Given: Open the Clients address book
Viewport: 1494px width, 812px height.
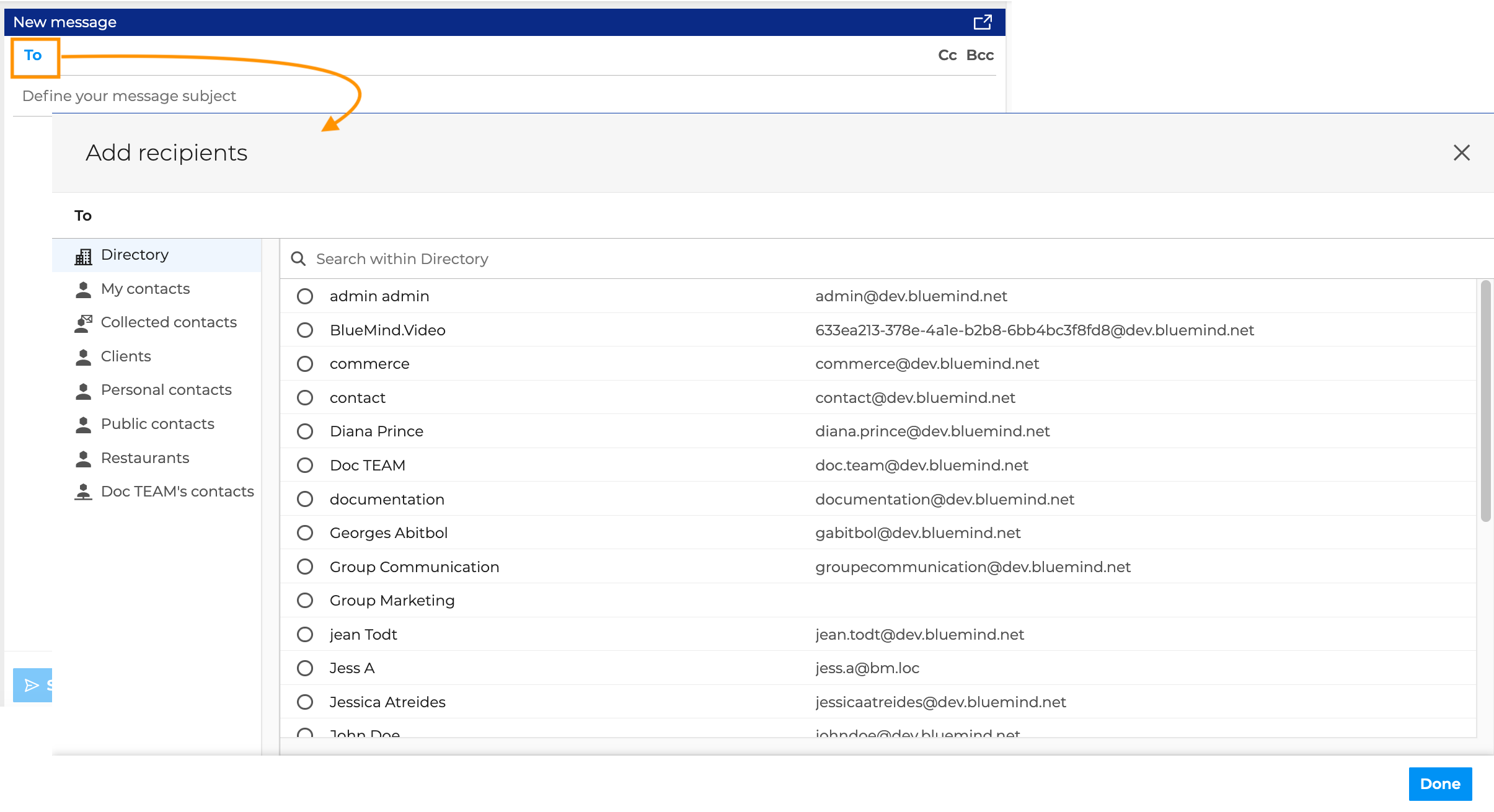Looking at the screenshot, I should 126,356.
